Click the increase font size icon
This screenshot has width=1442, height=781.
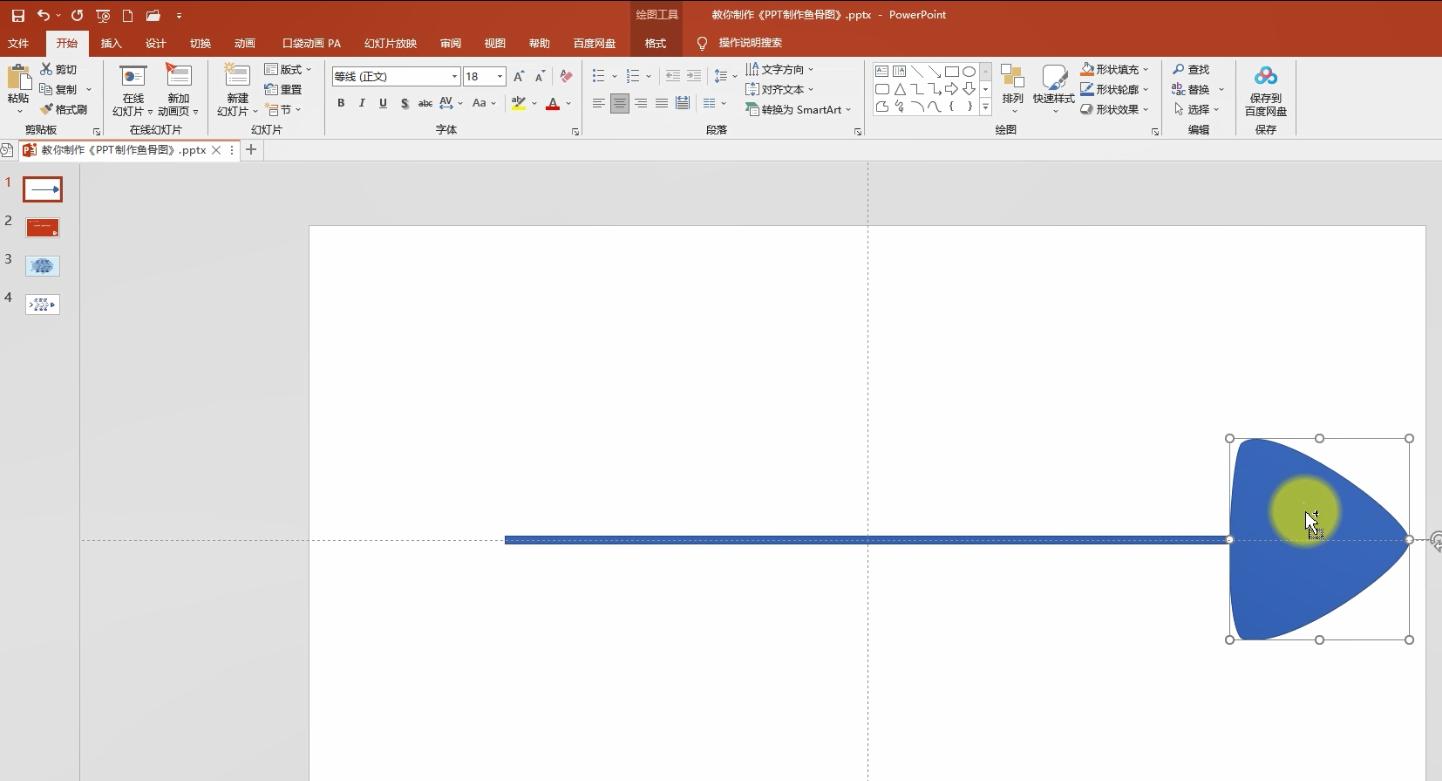(518, 76)
